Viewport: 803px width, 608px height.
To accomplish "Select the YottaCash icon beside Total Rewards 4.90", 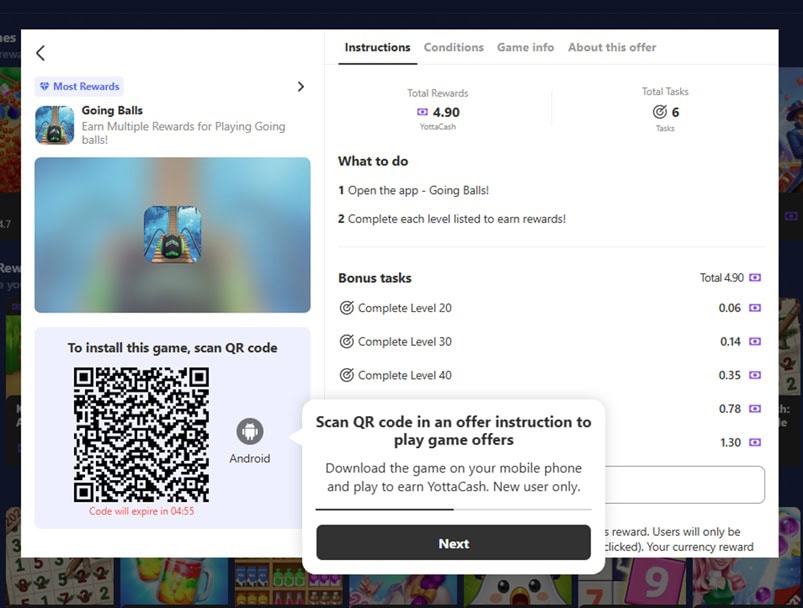I will [x=422, y=112].
